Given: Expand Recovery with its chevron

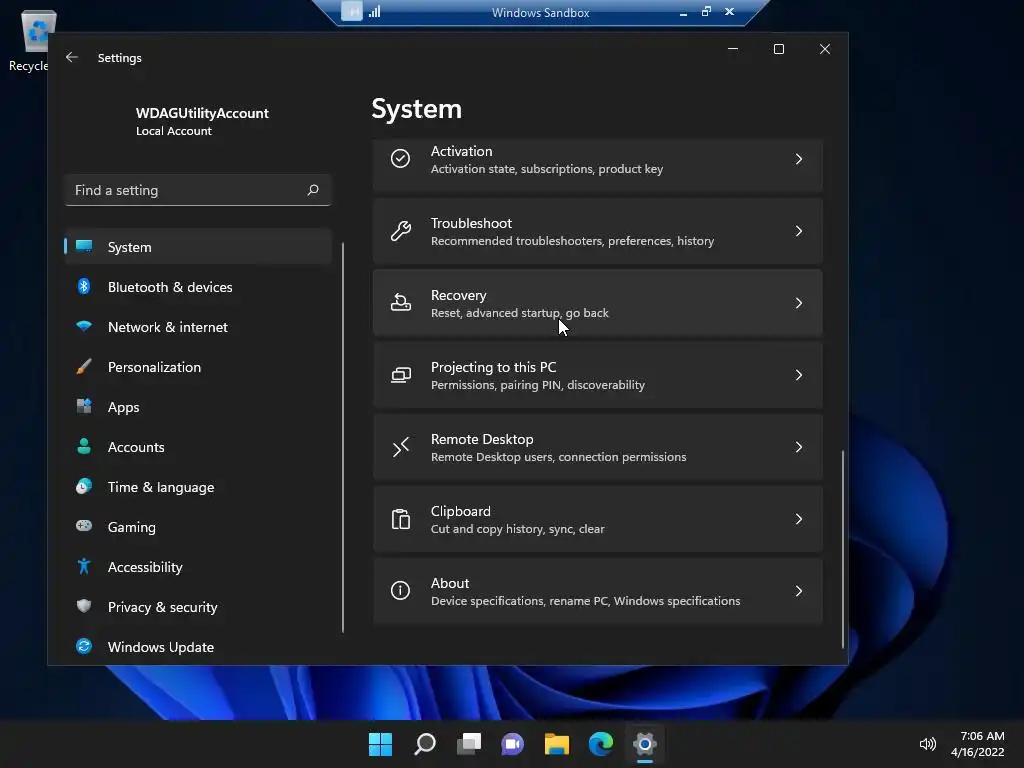Looking at the screenshot, I should [x=799, y=303].
